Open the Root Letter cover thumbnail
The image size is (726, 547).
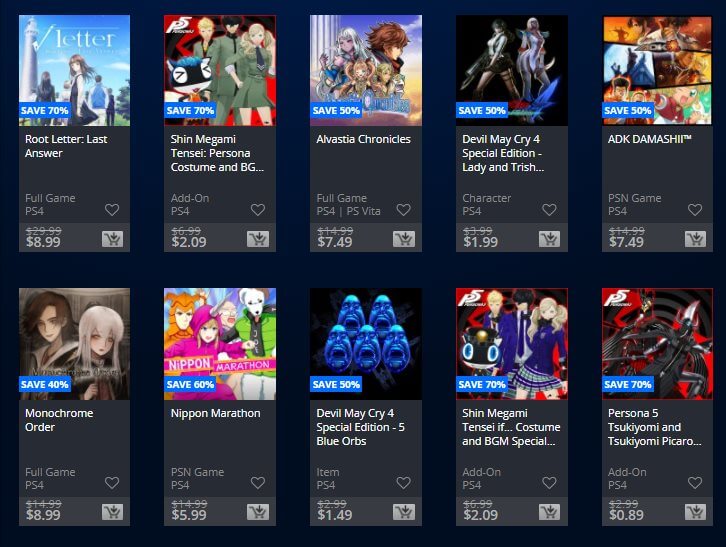(75, 70)
